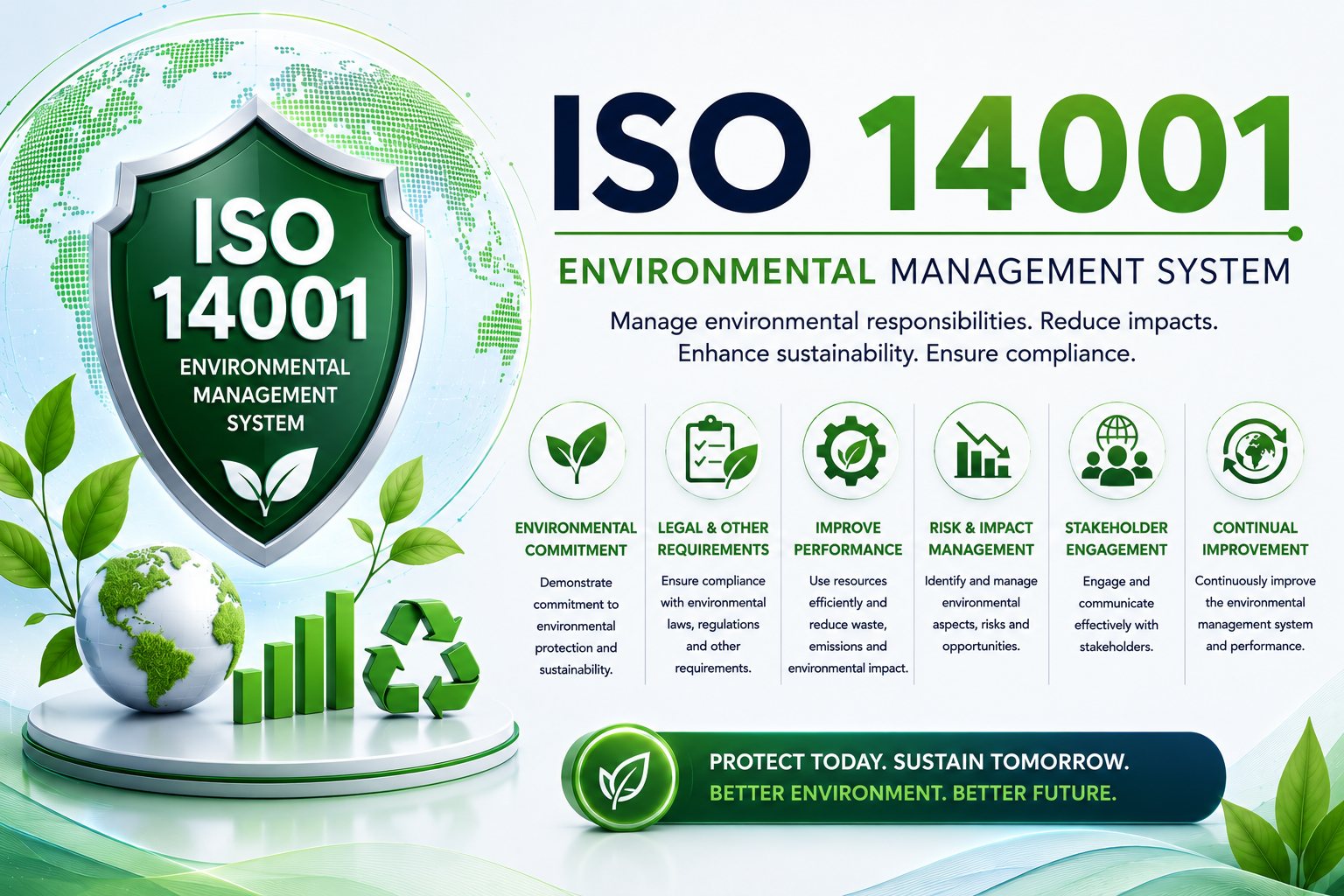Viewport: 1344px width, 896px height.
Task: Click the Environmental Commitment sprout icon
Action: (577, 450)
